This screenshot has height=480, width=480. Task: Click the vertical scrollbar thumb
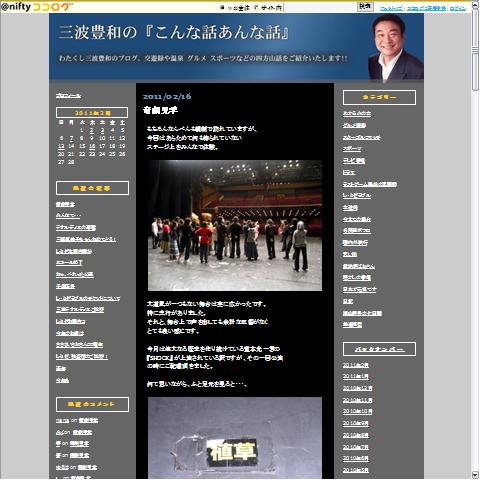tap(475, 49)
